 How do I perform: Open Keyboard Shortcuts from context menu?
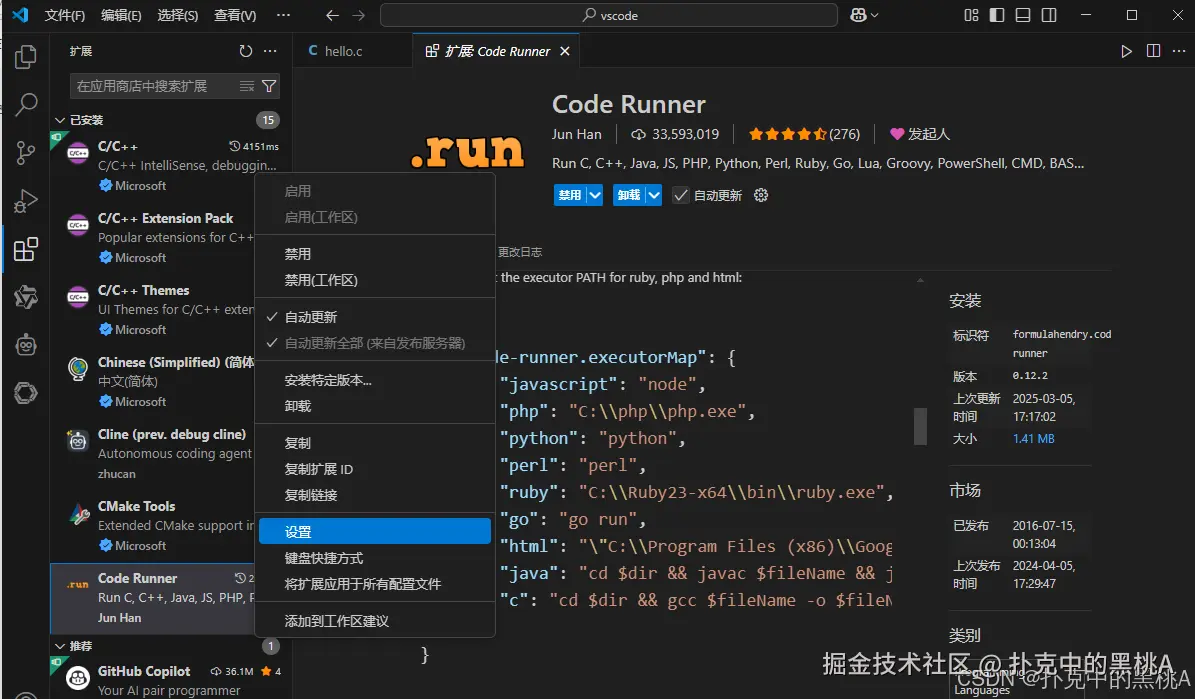coord(374,558)
